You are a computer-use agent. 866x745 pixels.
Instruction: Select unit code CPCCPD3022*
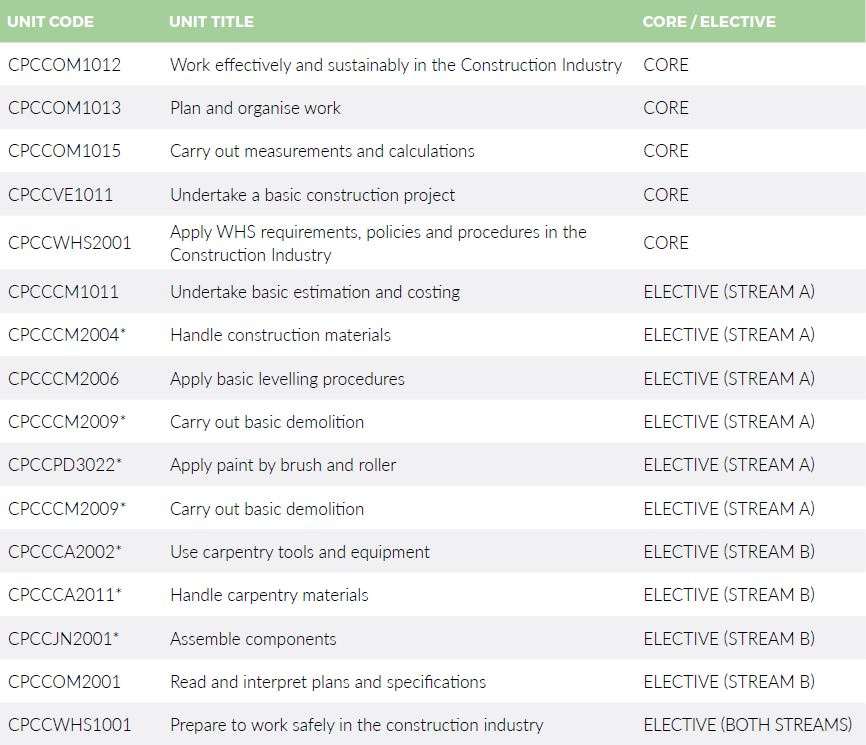click(x=65, y=465)
